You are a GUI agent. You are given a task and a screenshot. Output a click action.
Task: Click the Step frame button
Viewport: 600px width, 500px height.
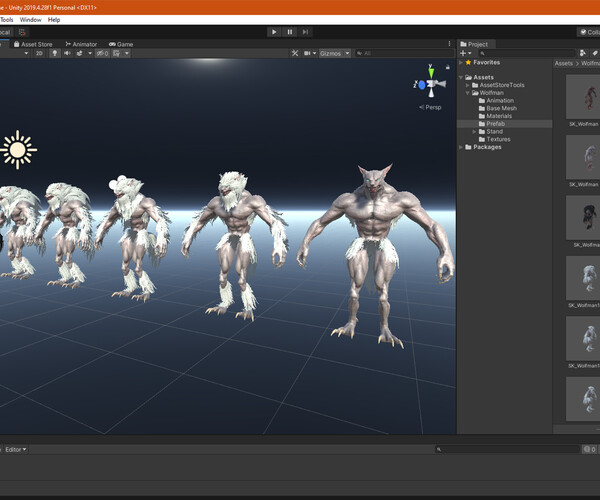pos(305,32)
